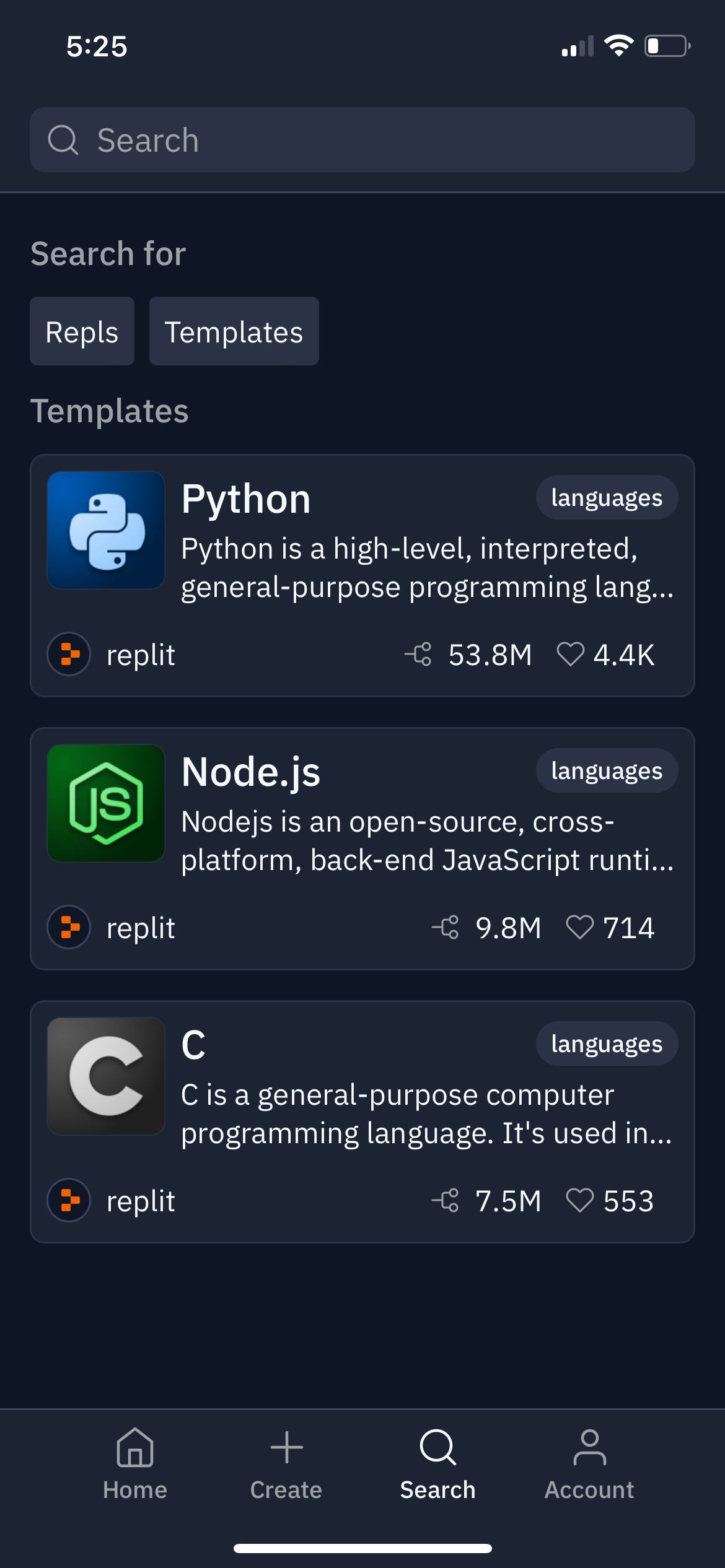The height and width of the screenshot is (1568, 725).
Task: Select the Search tab in bottom bar
Action: tap(437, 1465)
